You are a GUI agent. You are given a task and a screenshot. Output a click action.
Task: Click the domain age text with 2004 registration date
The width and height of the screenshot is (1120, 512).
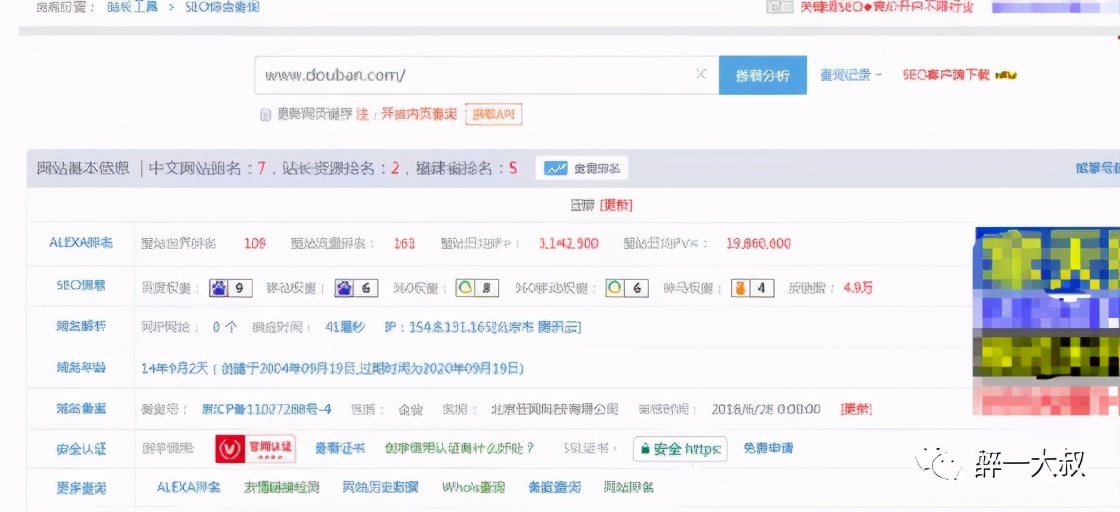click(x=333, y=368)
